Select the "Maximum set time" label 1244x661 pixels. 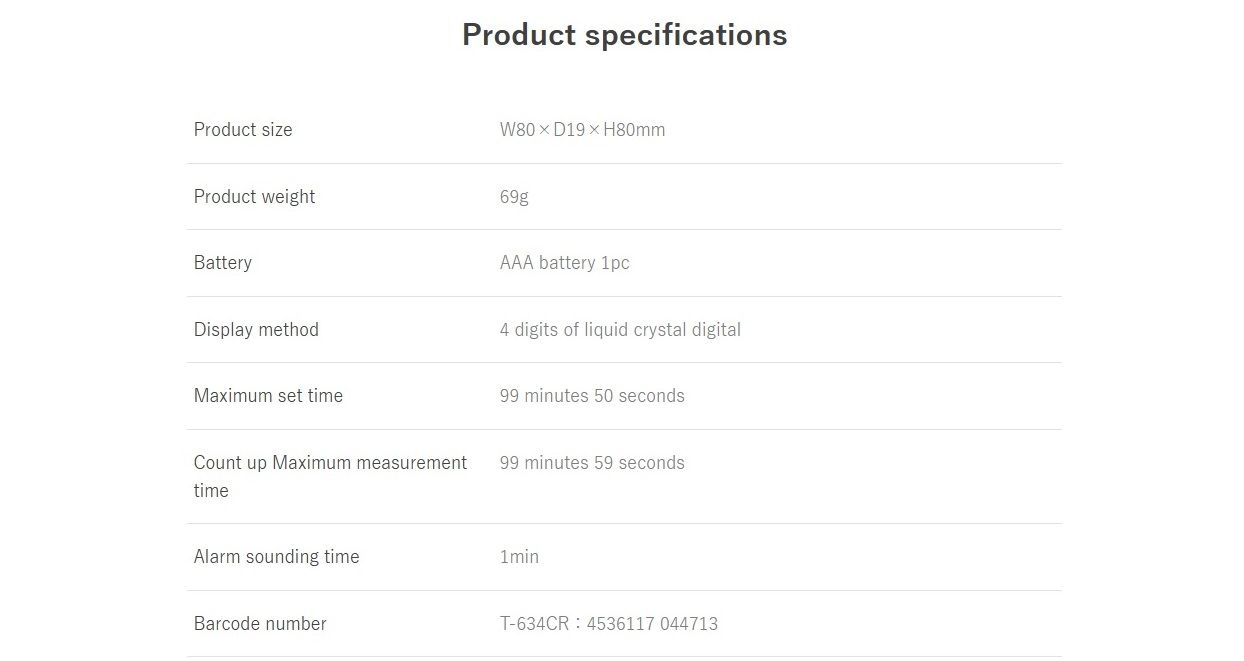point(268,396)
